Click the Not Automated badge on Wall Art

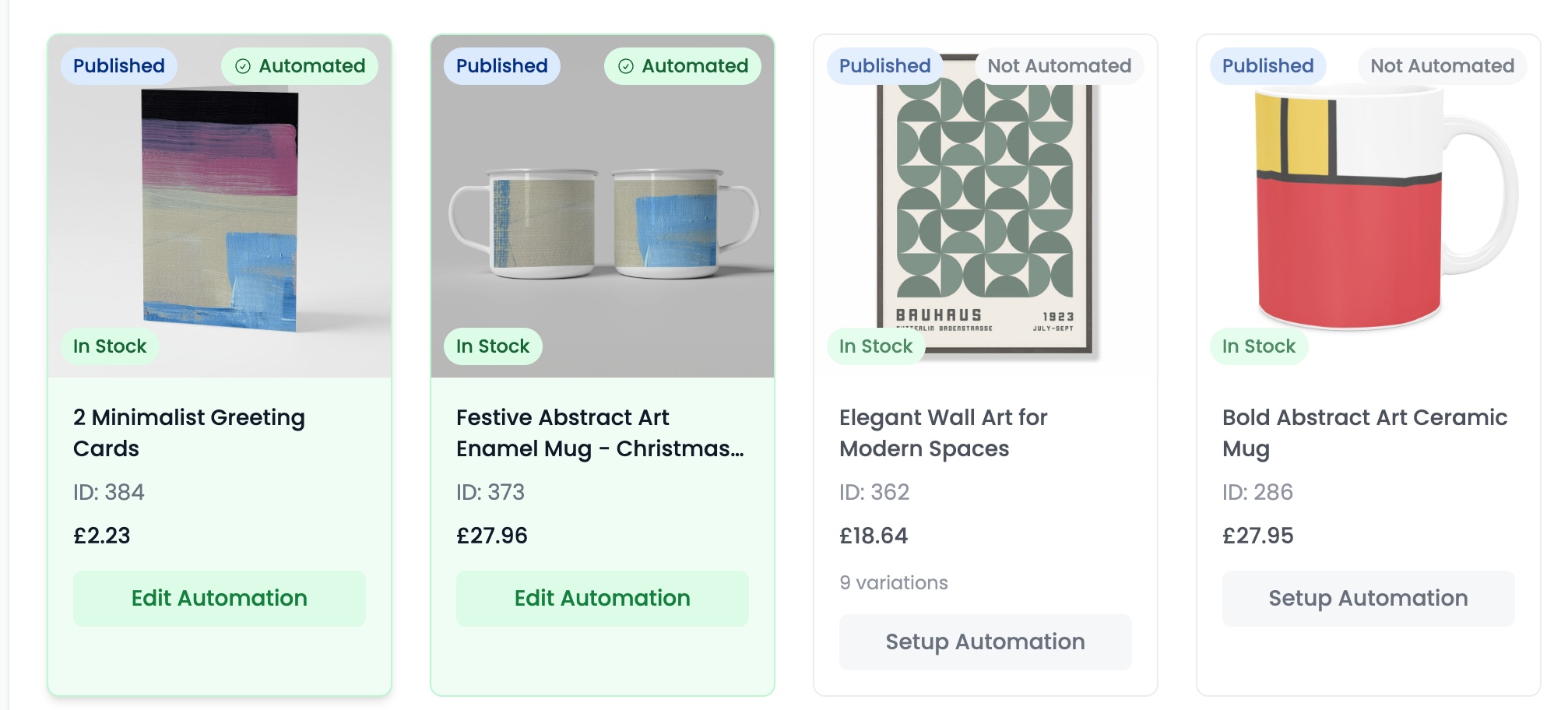coord(1060,66)
